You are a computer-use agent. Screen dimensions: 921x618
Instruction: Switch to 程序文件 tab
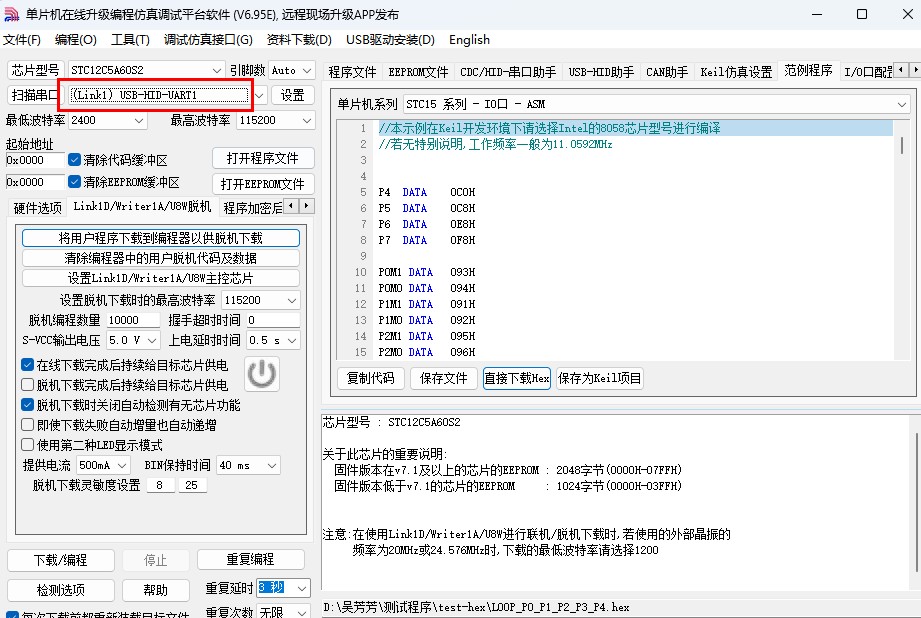[352, 72]
